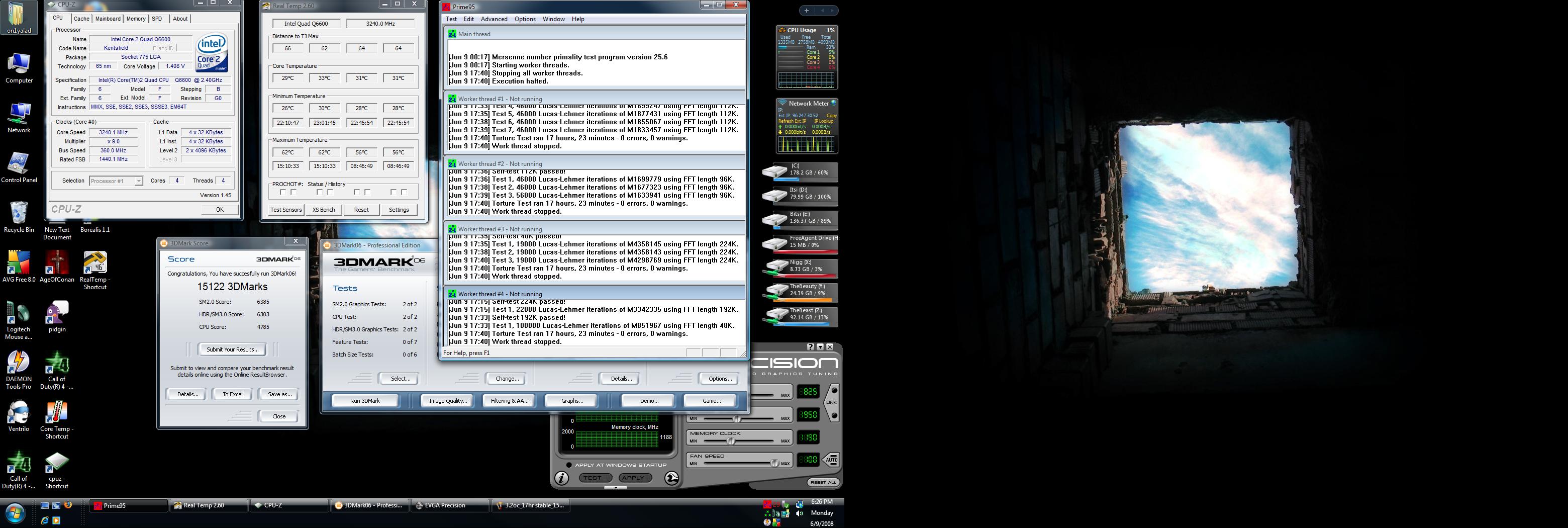Enable Apply at Windows Startup option
1568x528 pixels.
click(569, 465)
